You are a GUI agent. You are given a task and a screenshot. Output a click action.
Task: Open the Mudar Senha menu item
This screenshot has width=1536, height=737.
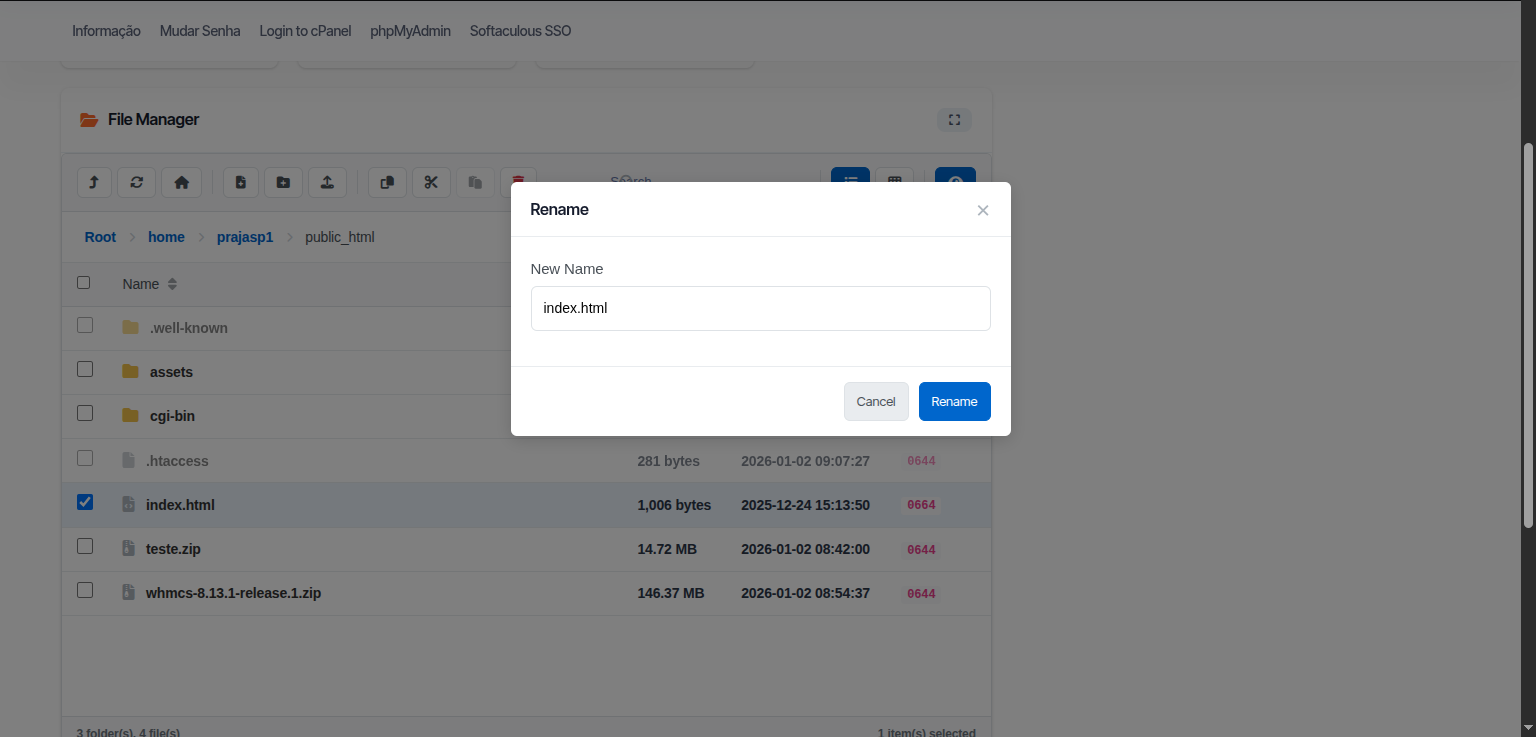pyautogui.click(x=200, y=31)
